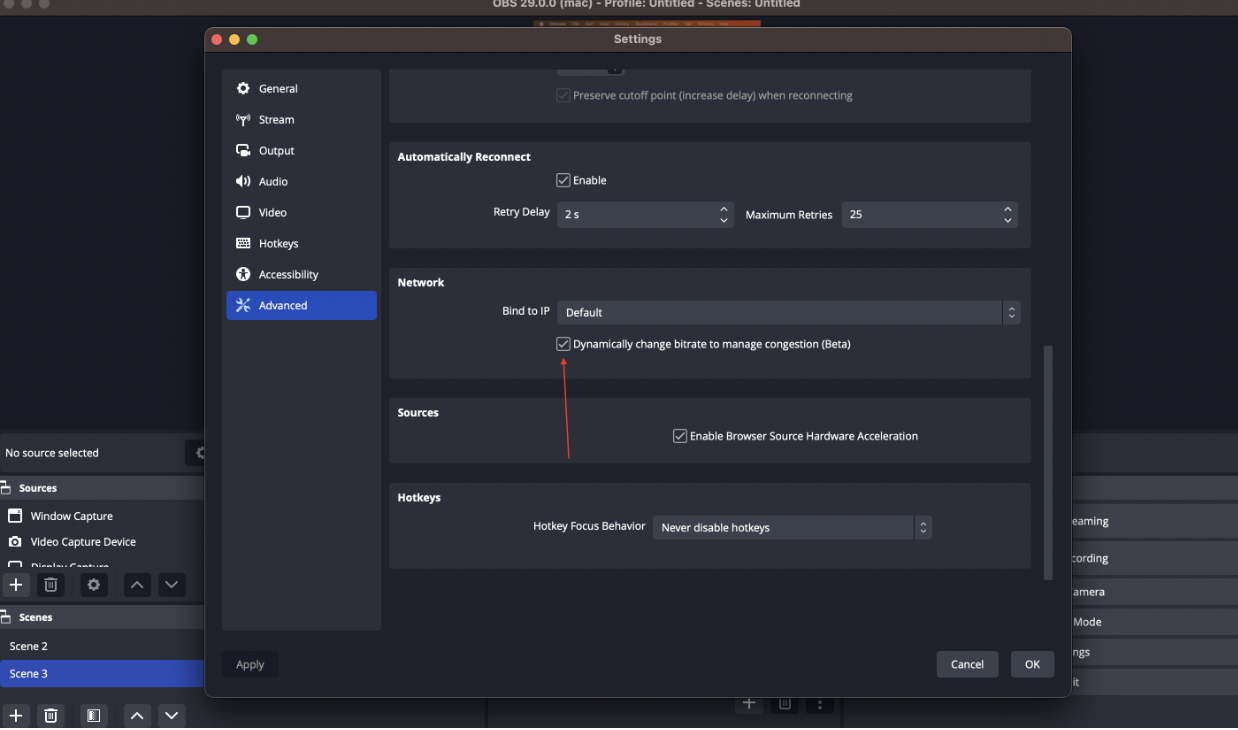Viewport: 1238px width, 730px height.
Task: Open the Bind to IP dropdown
Action: 789,312
